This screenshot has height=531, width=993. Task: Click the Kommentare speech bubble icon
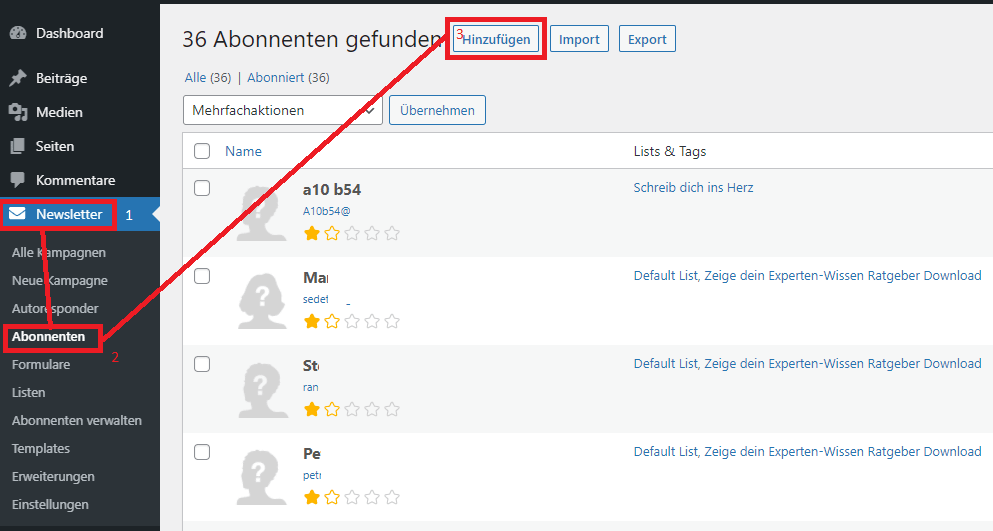[x=17, y=180]
